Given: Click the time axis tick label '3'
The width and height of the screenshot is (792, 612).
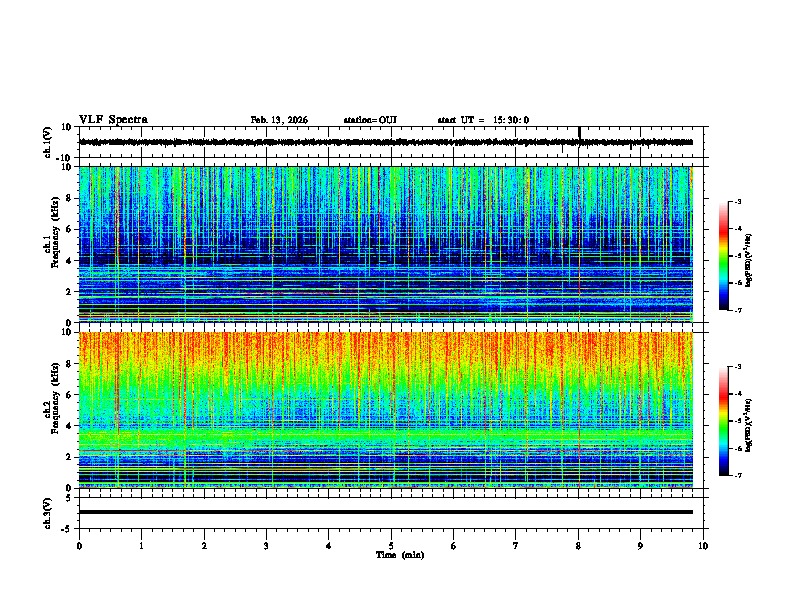Looking at the screenshot, I should click(x=266, y=546).
